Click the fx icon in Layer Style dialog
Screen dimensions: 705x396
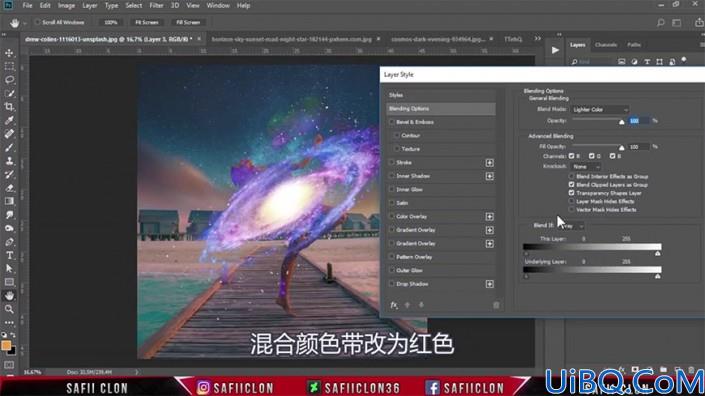click(x=394, y=305)
